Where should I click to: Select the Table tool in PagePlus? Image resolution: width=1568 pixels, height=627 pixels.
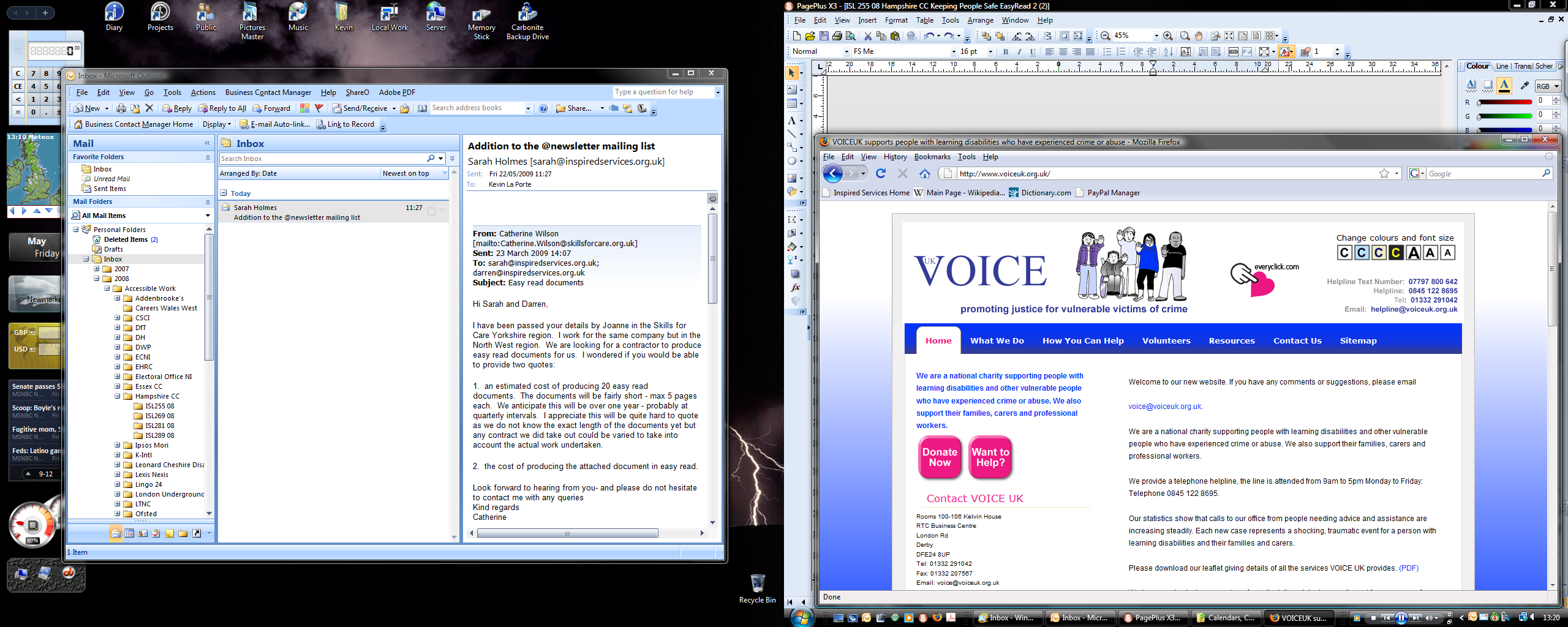click(x=792, y=103)
